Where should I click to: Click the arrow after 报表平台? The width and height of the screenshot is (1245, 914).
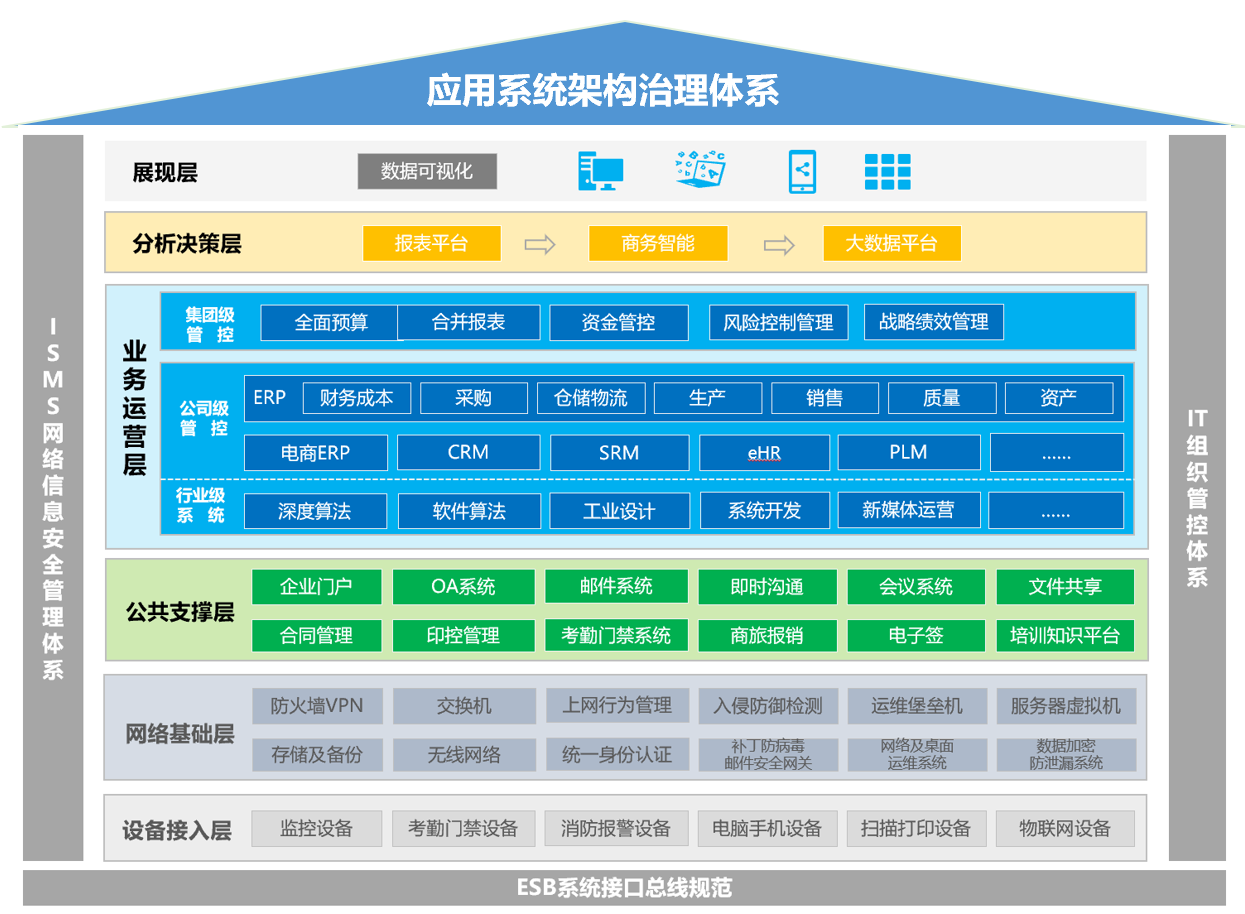point(540,244)
